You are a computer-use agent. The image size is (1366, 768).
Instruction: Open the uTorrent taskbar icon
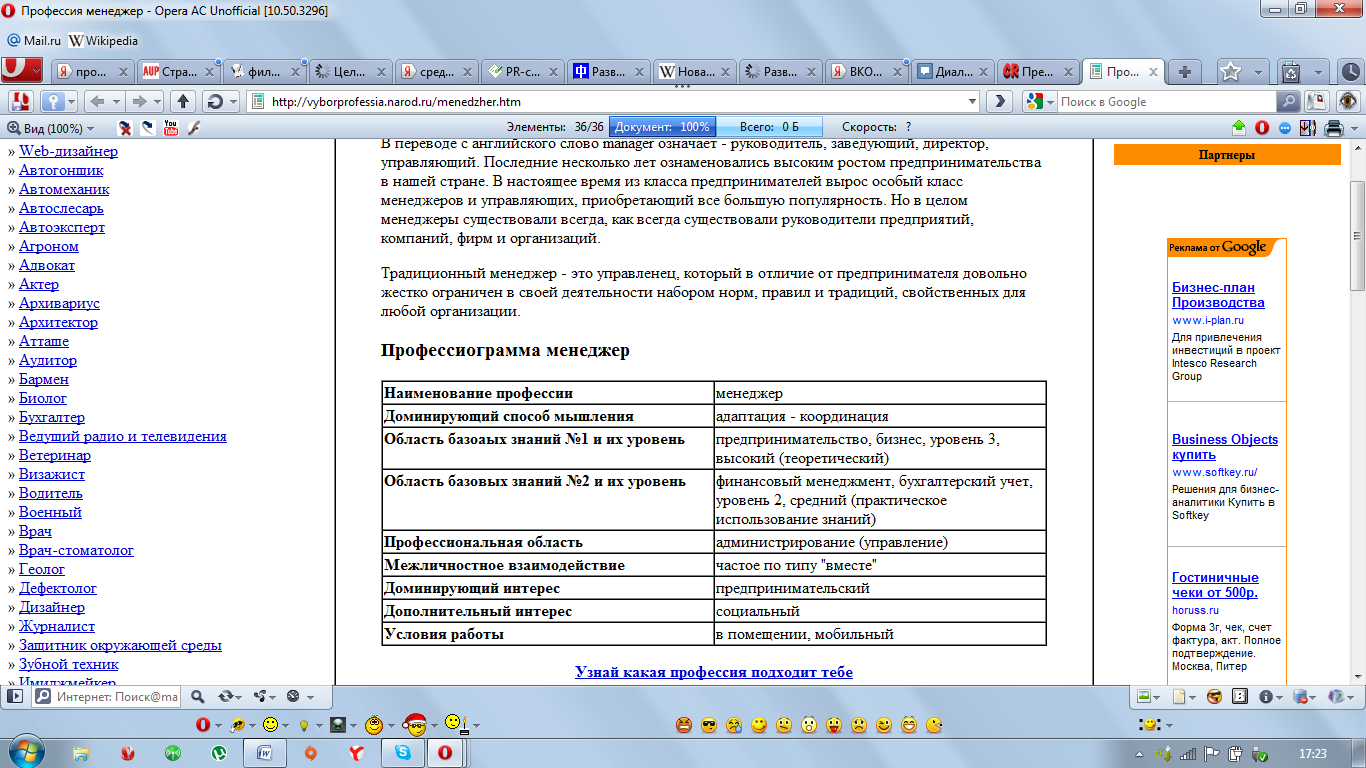click(x=218, y=753)
